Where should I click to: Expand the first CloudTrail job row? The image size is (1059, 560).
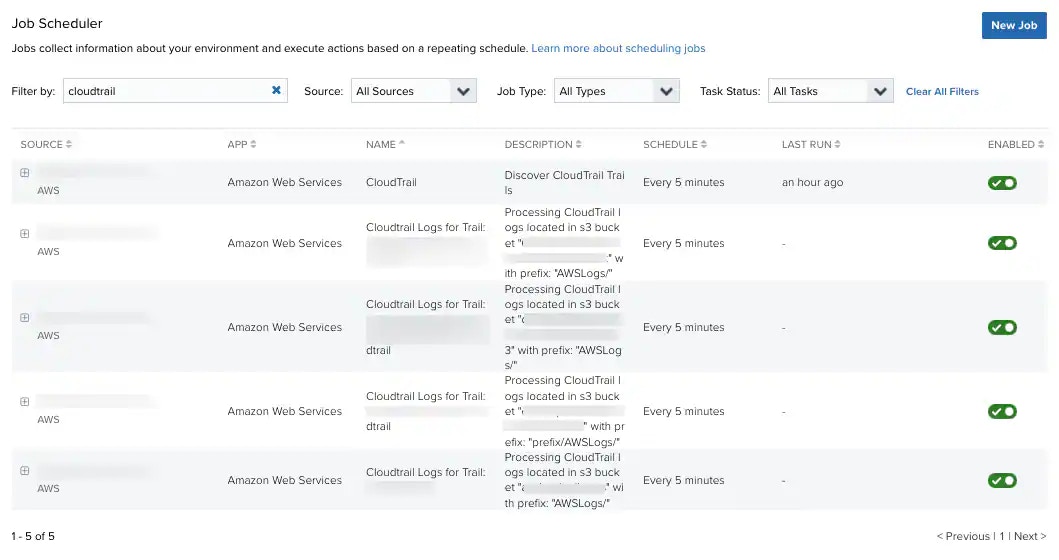pos(25,173)
